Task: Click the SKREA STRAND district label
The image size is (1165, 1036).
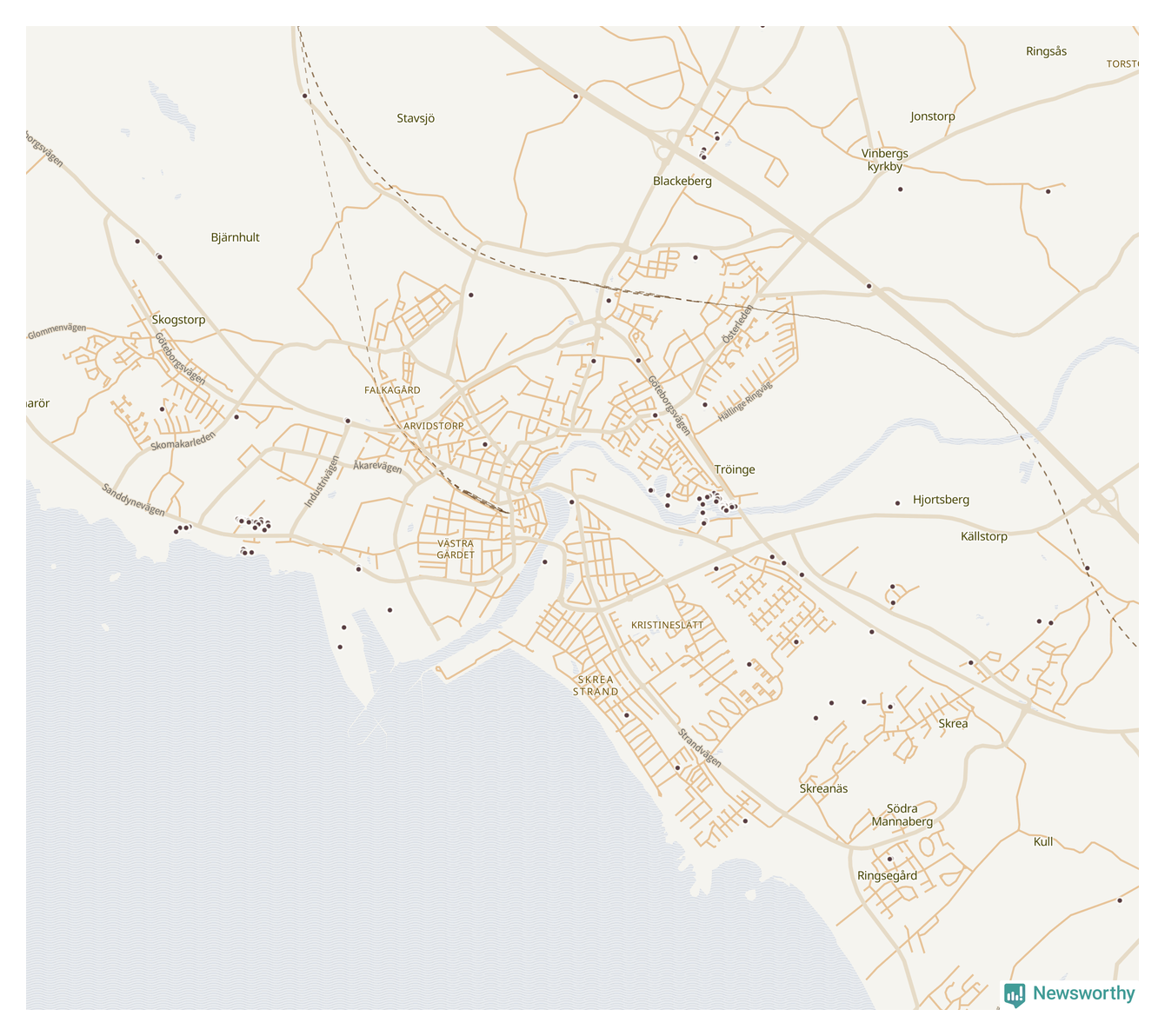Action: coord(596,686)
